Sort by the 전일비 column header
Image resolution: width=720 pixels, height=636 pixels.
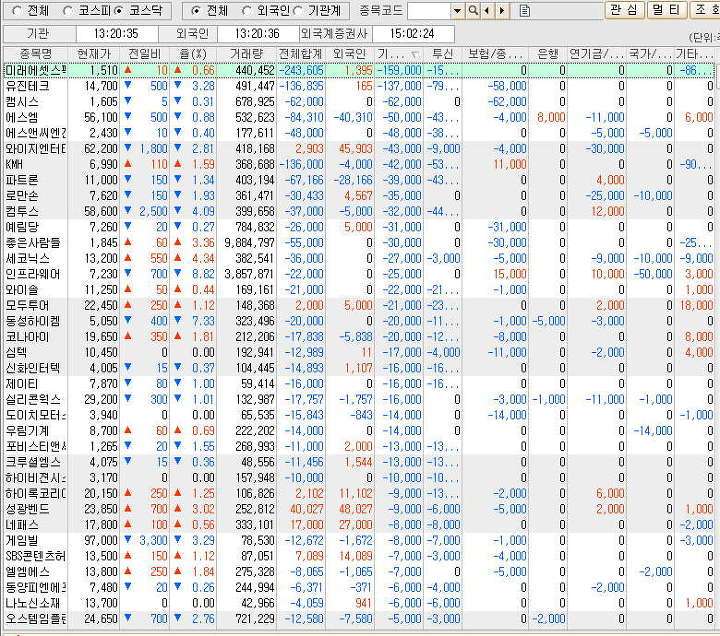pyautogui.click(x=145, y=54)
